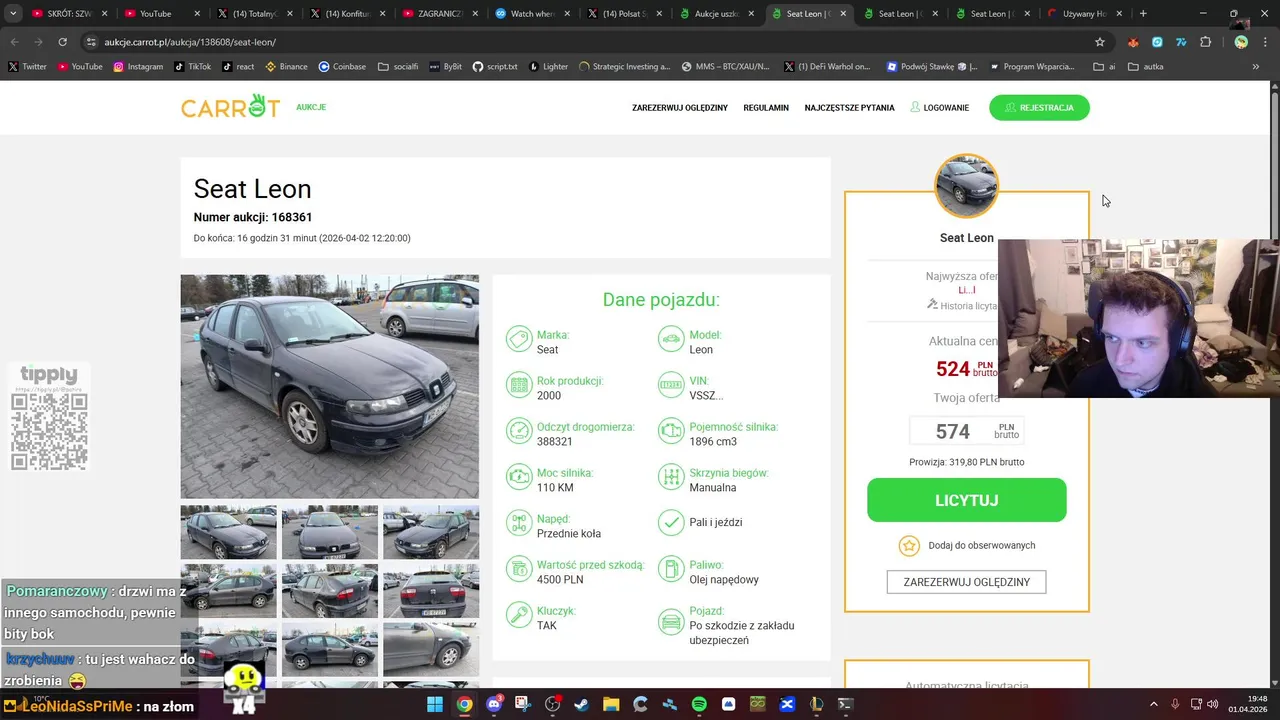The height and width of the screenshot is (720, 1280).
Task: Open the tab search dropdown arrow
Action: 13,14
